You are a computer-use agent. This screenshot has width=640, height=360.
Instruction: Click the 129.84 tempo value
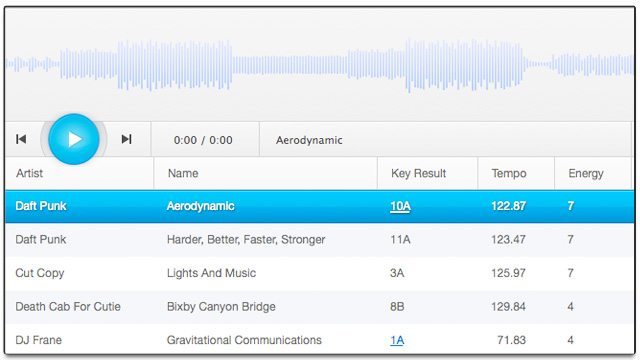tap(509, 307)
